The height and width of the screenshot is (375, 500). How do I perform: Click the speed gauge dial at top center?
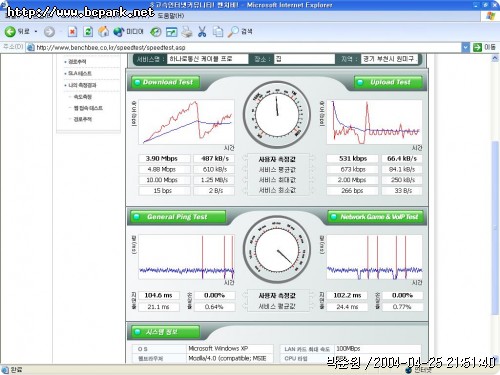click(x=277, y=114)
